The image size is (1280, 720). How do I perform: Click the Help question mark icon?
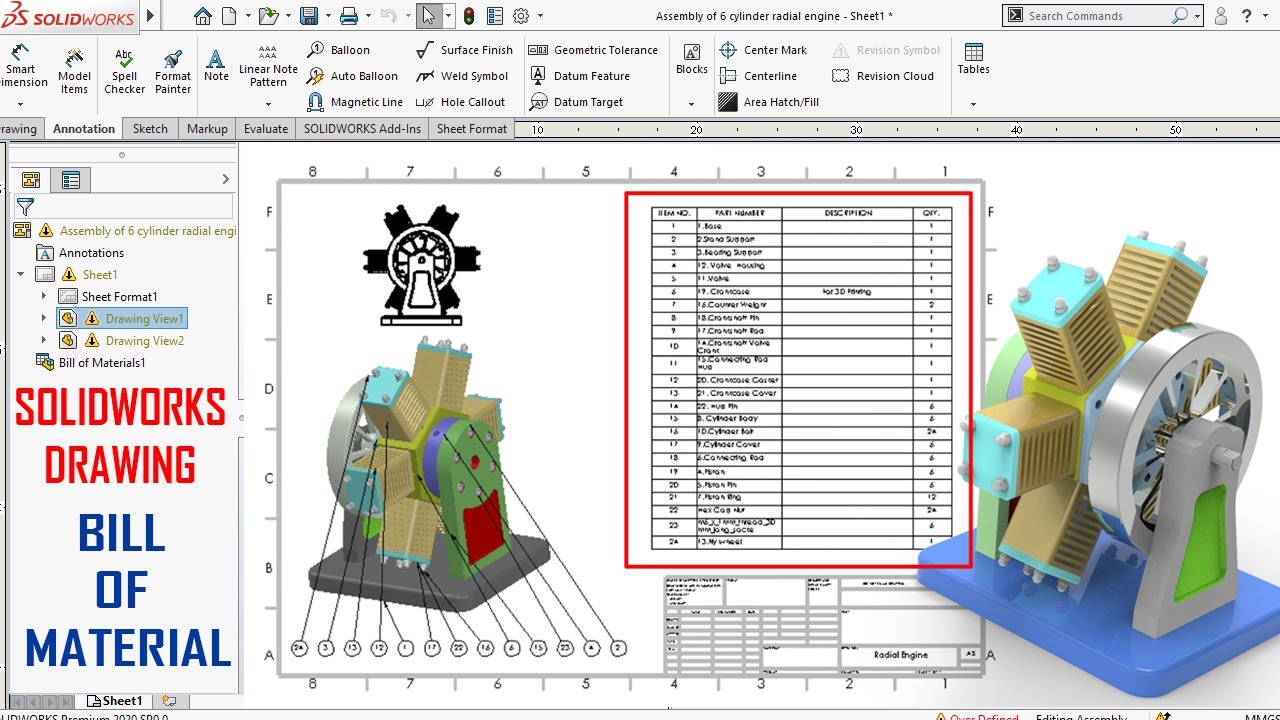1247,16
